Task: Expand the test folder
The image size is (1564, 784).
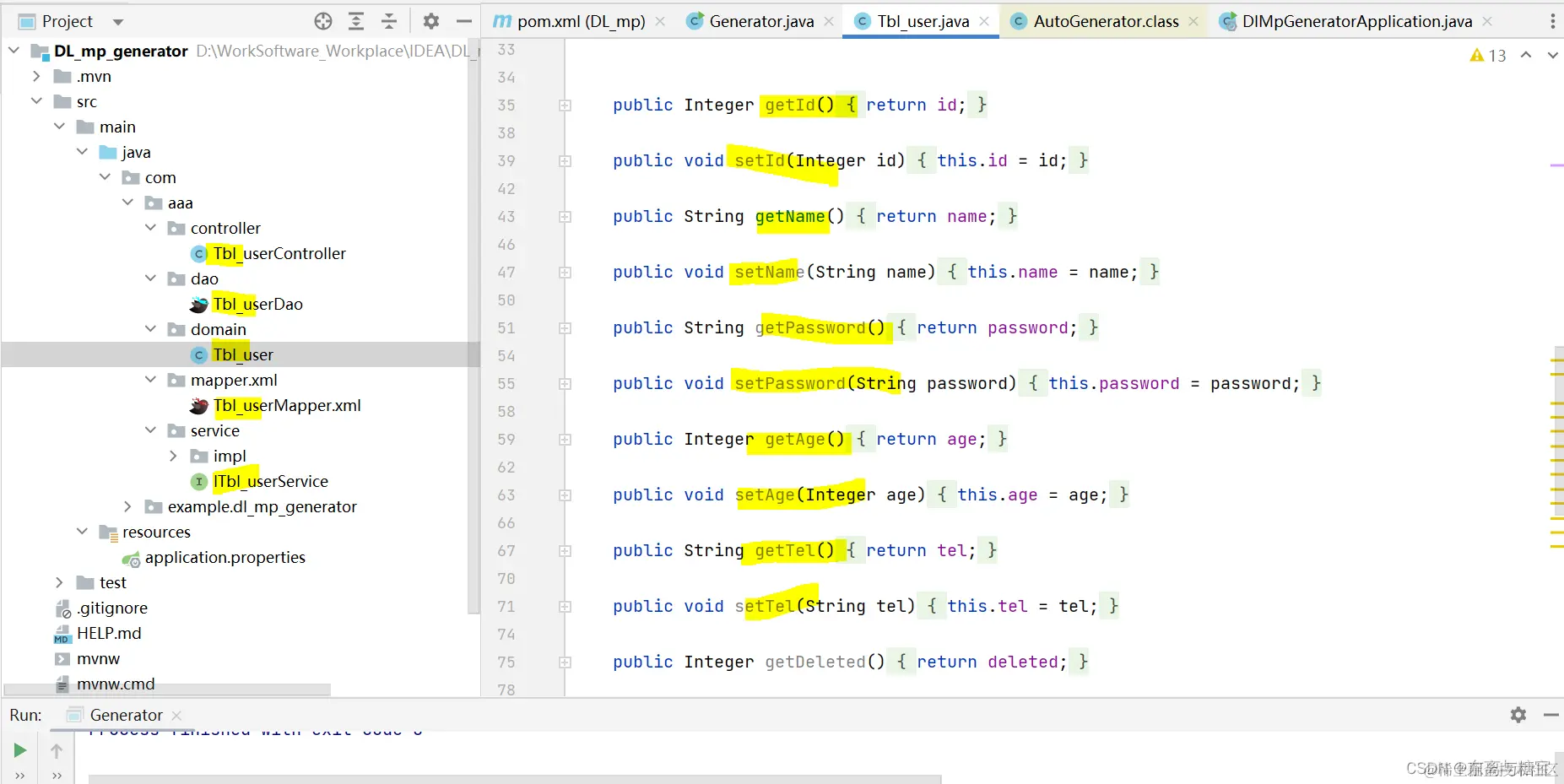Action: (59, 582)
